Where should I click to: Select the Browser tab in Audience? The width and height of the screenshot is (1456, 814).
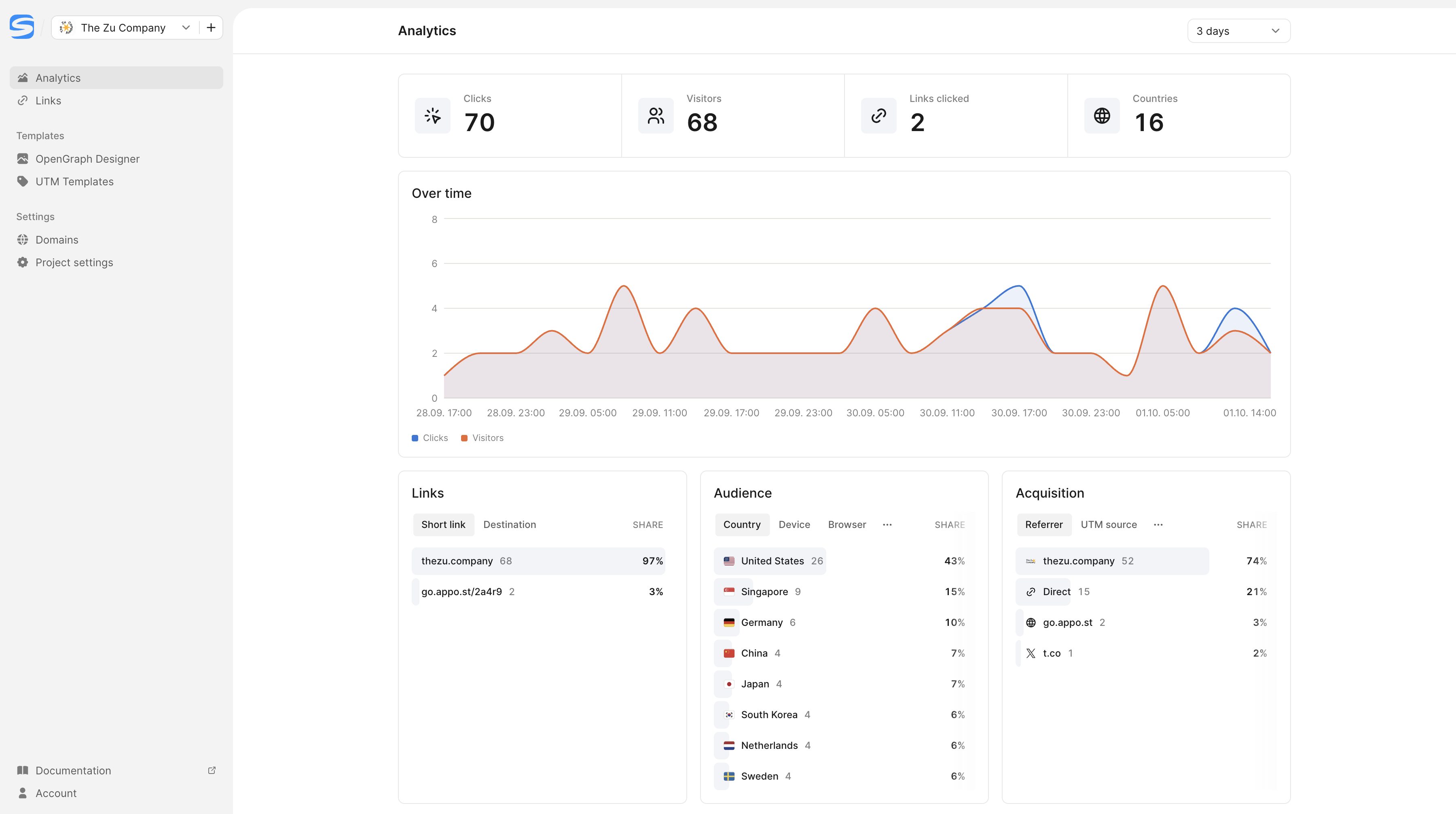click(x=847, y=525)
